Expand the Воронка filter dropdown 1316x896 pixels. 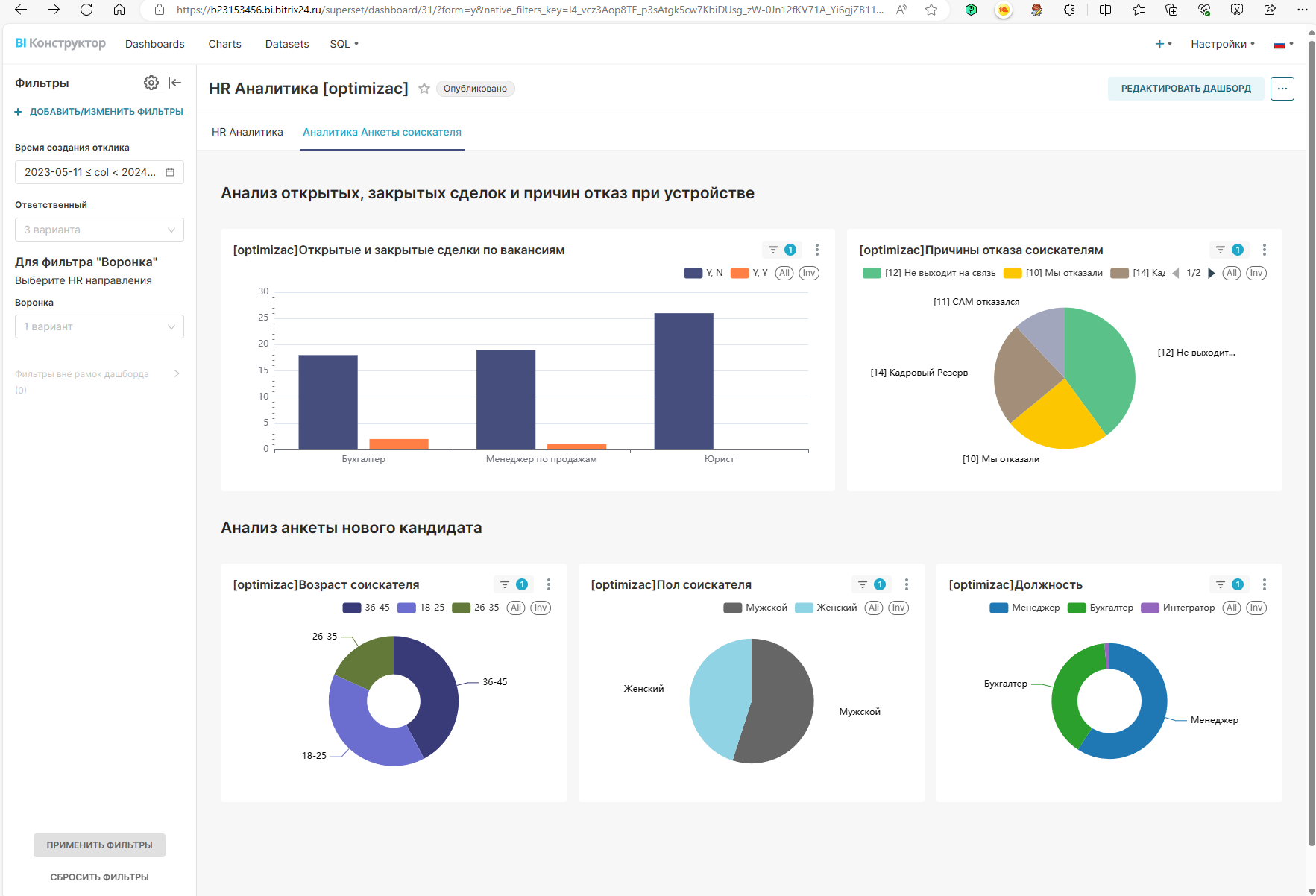99,326
